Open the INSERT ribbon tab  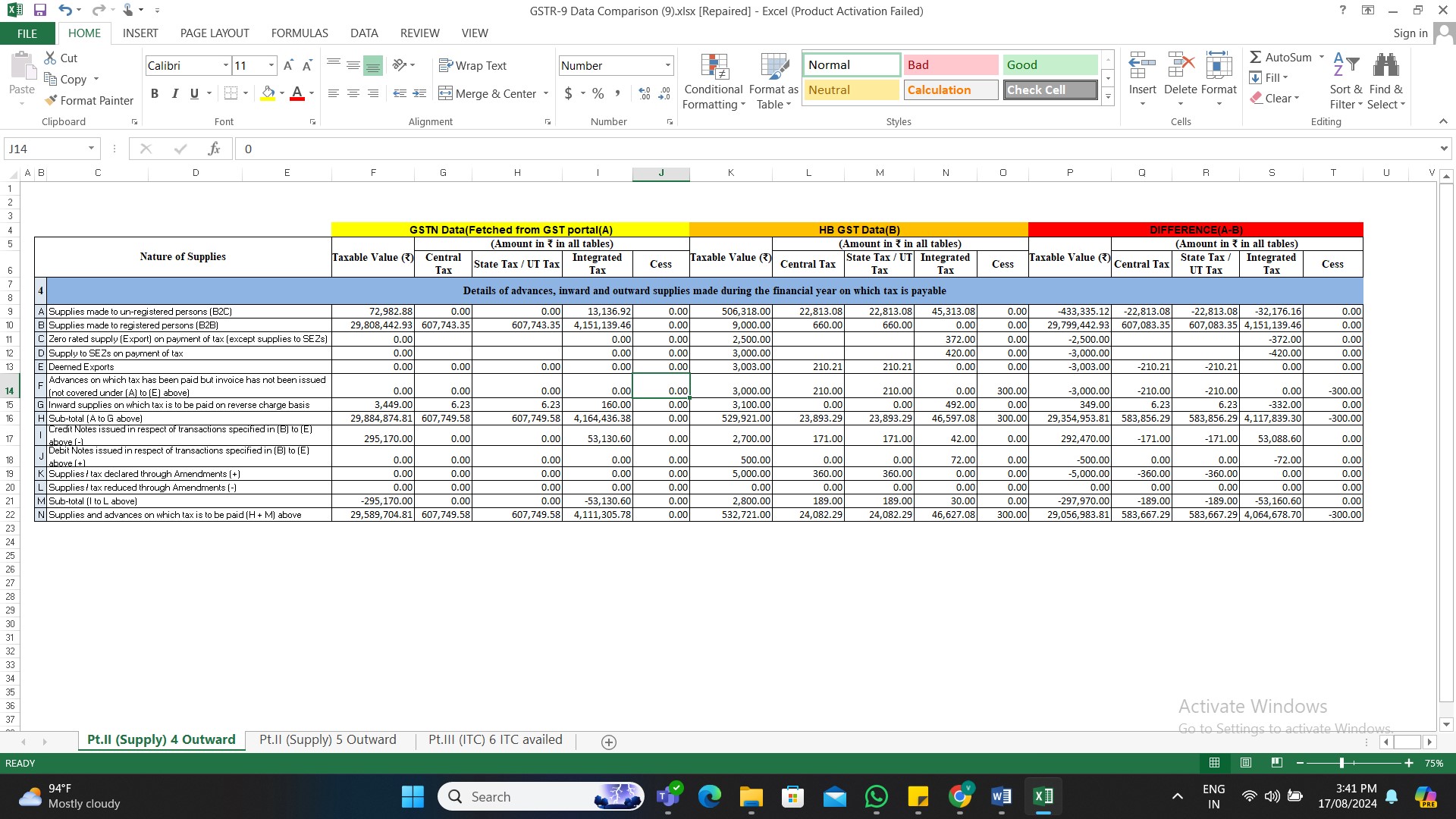140,33
